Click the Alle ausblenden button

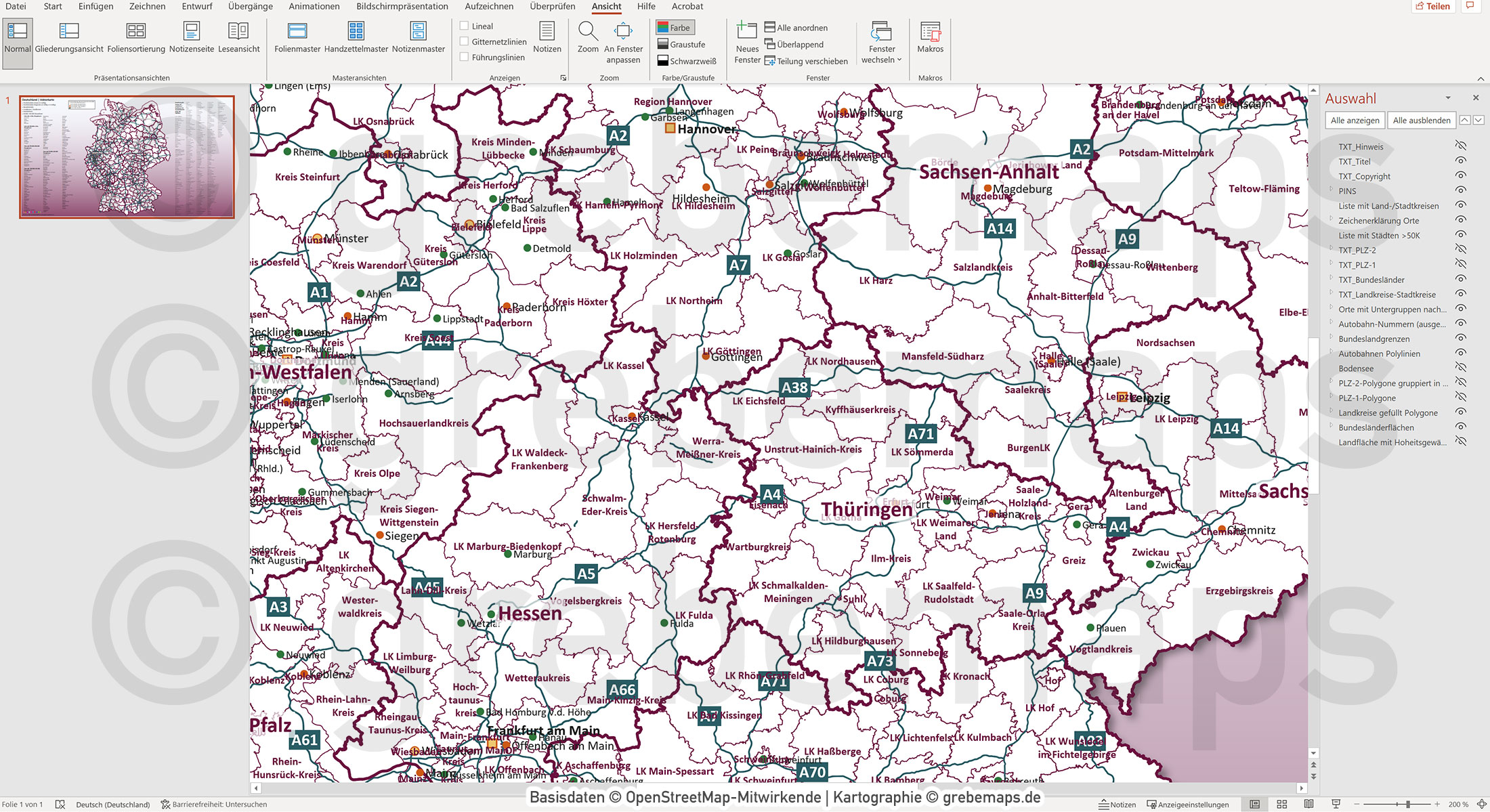1421,120
